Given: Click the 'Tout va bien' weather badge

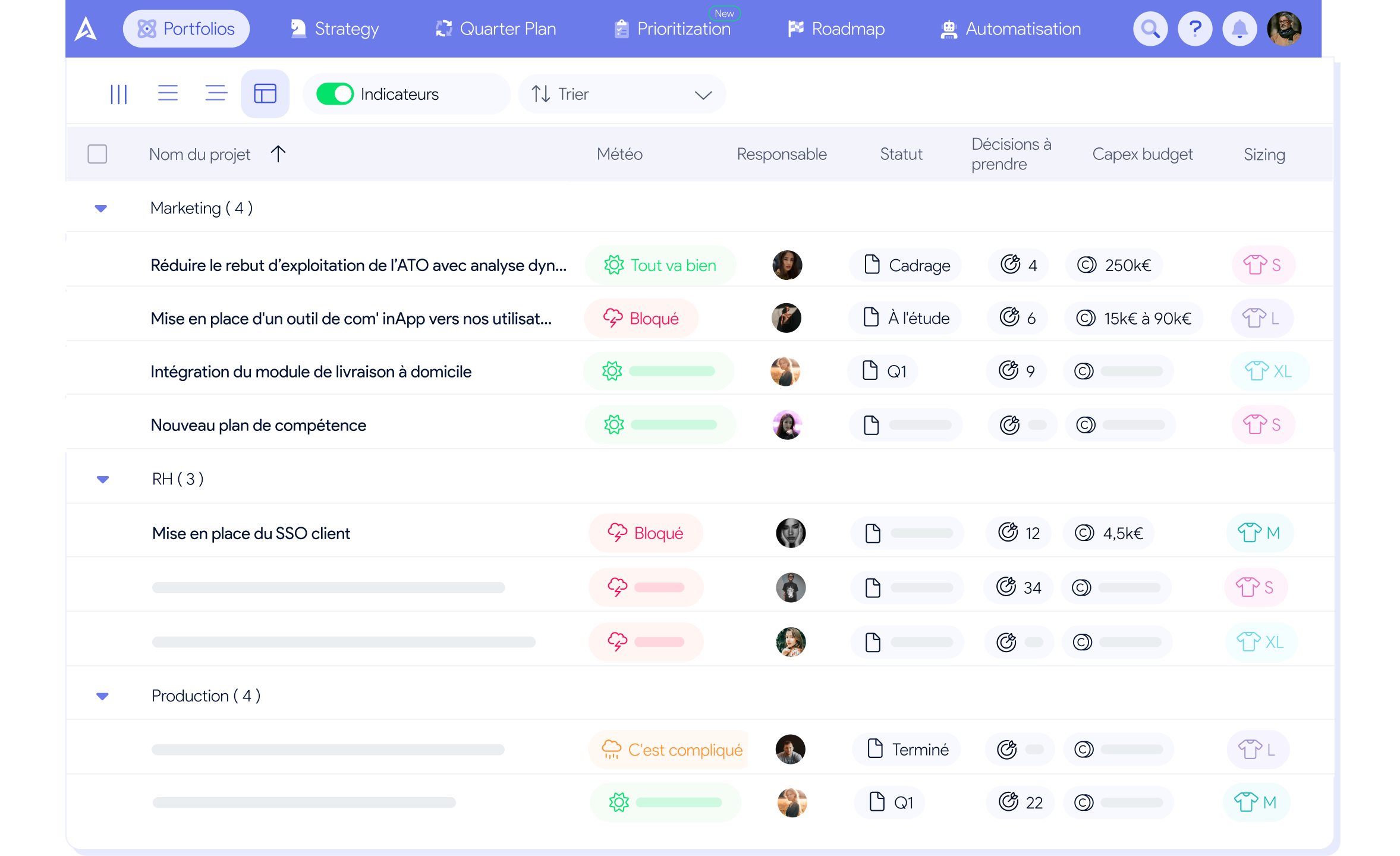Looking at the screenshot, I should 660,265.
